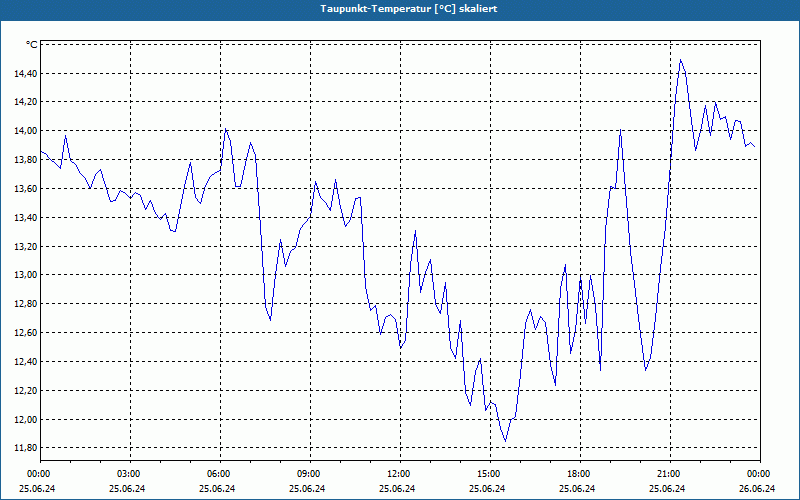The width and height of the screenshot is (800, 500).
Task: Click the 13,00 y-axis label
Action: pos(25,275)
